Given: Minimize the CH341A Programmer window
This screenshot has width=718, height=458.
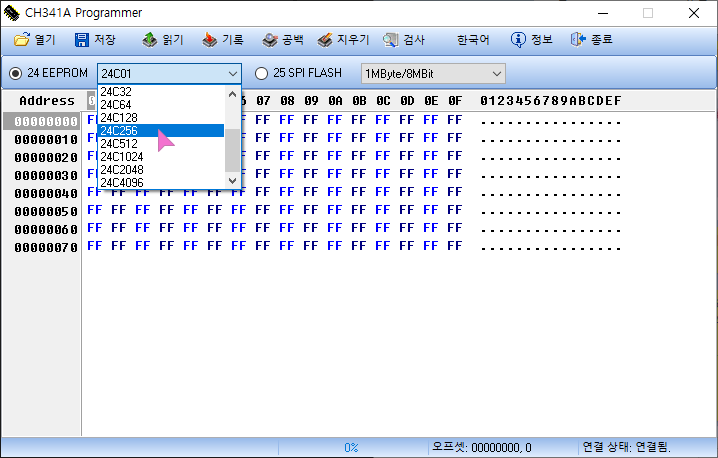Looking at the screenshot, I should 603,13.
